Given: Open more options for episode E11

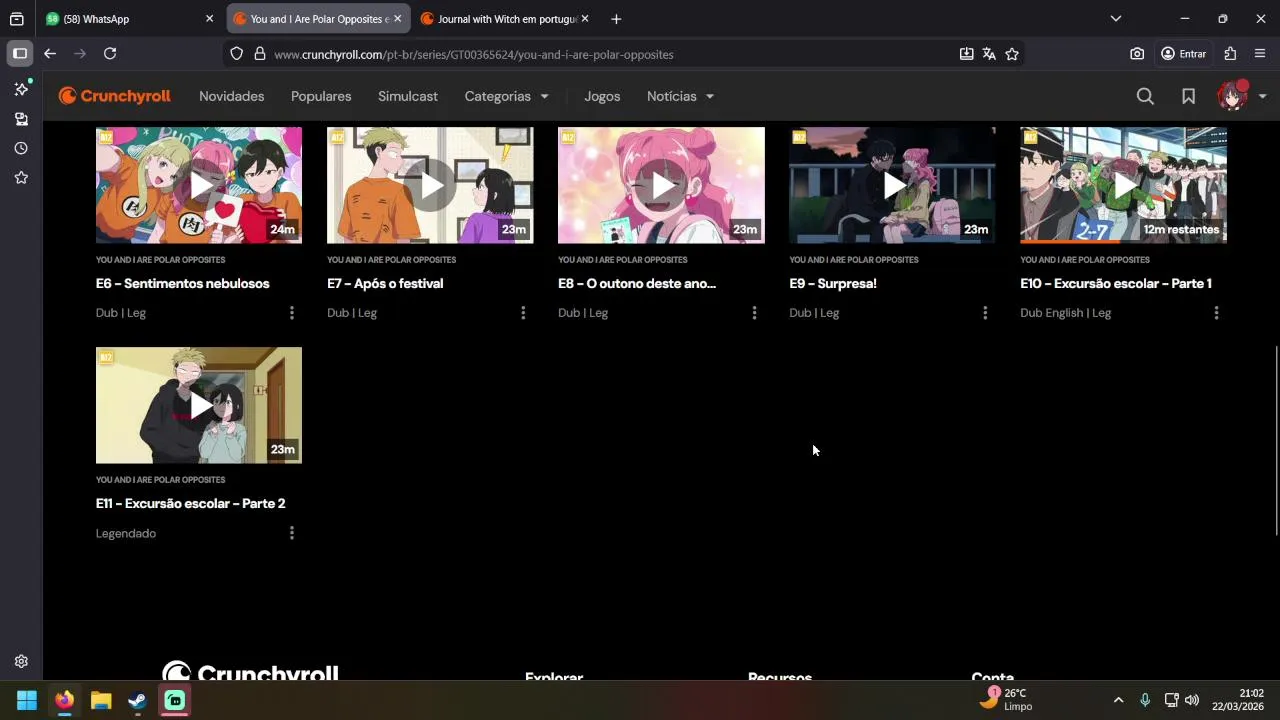Looking at the screenshot, I should [292, 533].
